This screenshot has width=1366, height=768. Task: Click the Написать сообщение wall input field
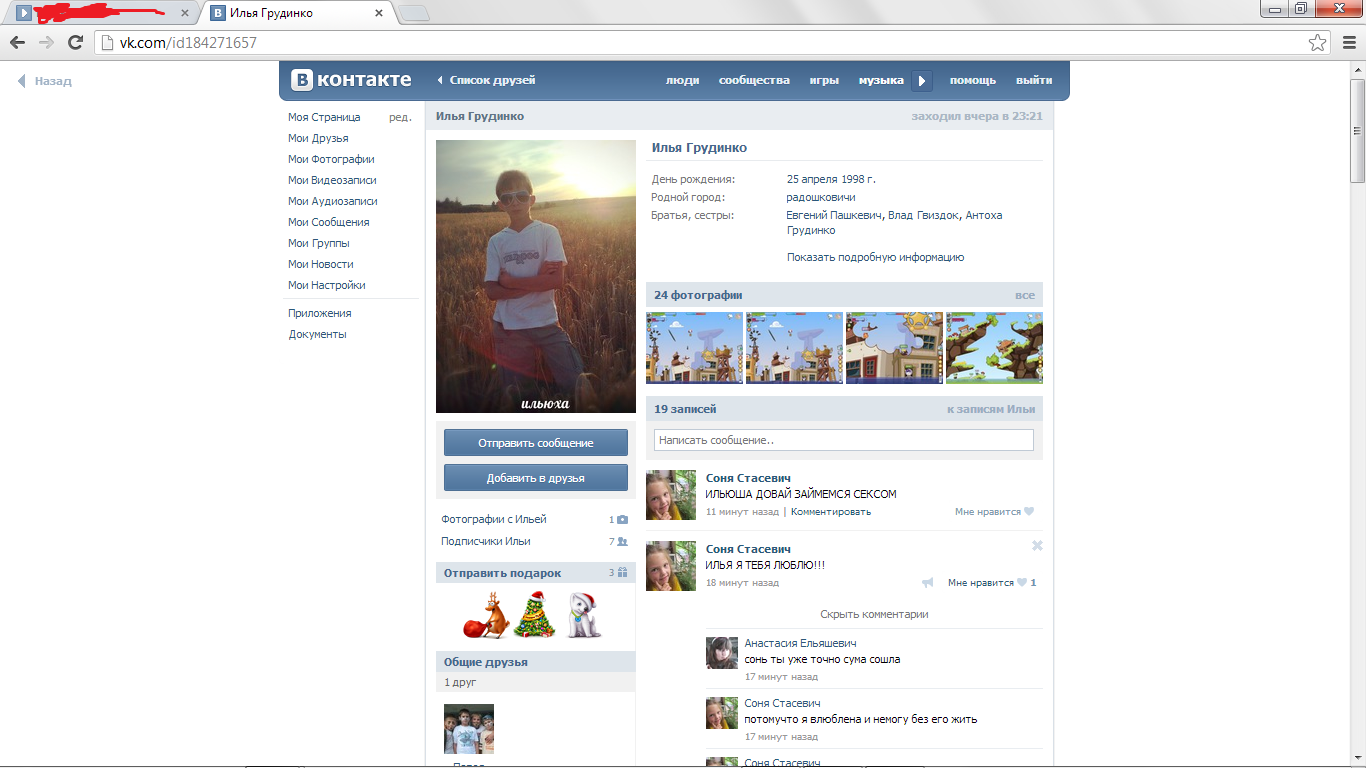click(x=844, y=440)
